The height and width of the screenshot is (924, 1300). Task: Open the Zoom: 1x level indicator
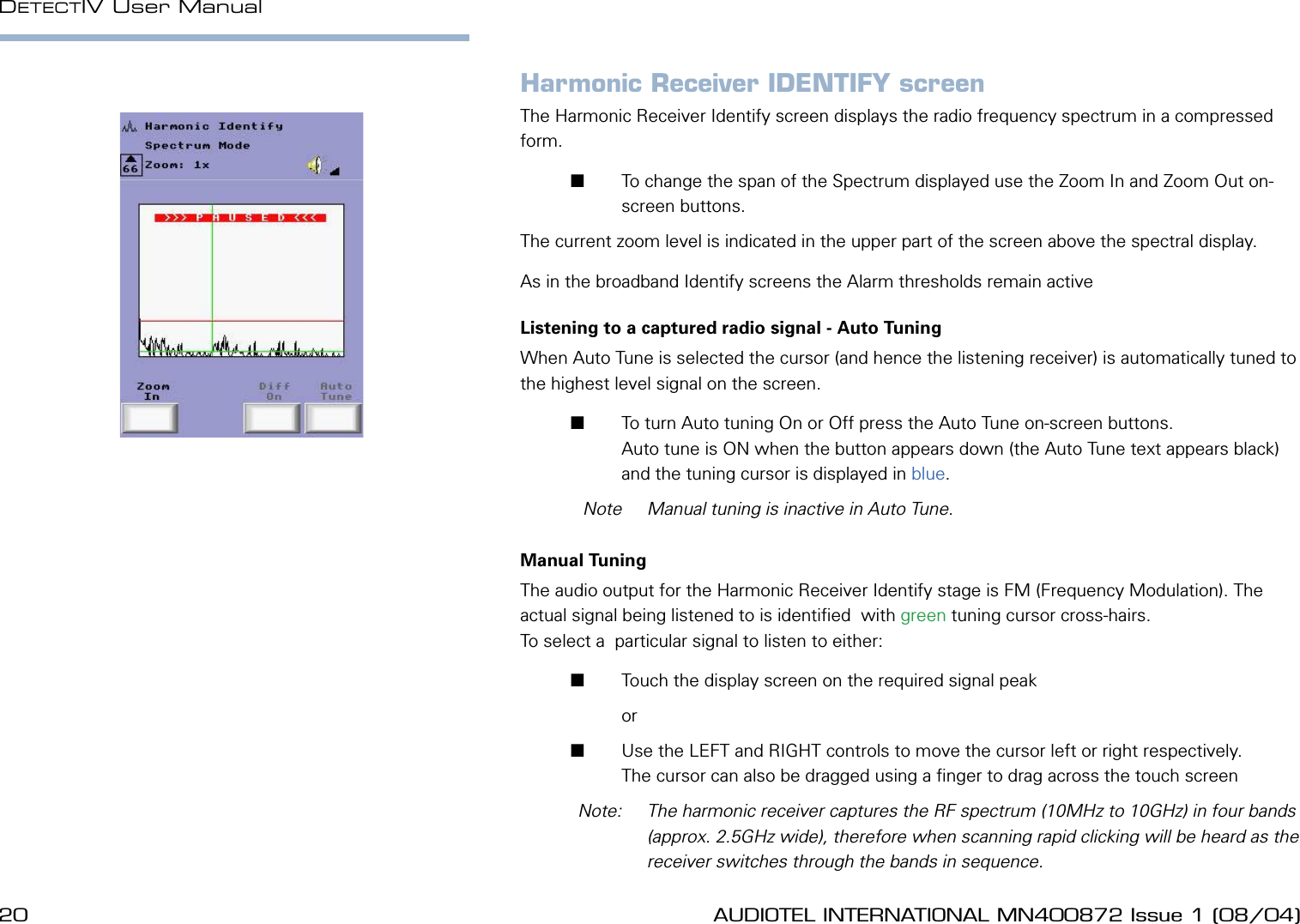click(x=177, y=165)
